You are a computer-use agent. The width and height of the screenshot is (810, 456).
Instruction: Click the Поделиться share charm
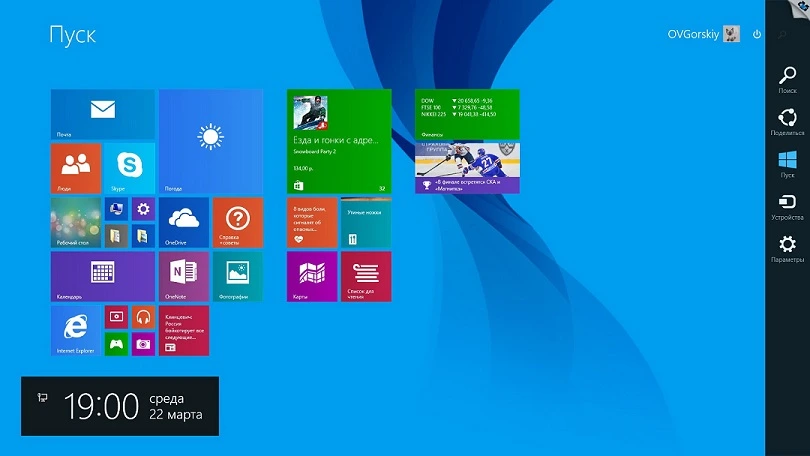coord(787,122)
